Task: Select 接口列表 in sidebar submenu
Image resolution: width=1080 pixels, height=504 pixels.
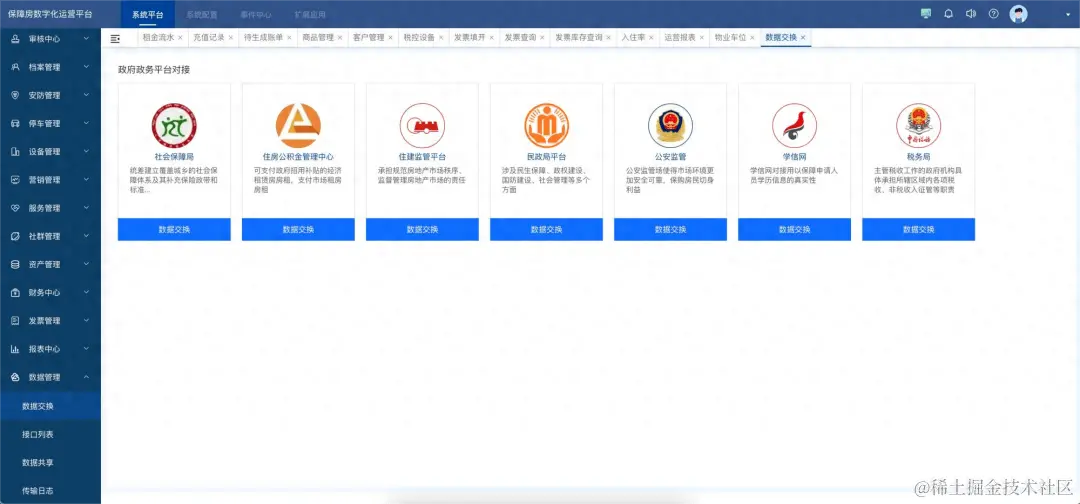Action: click(38, 434)
